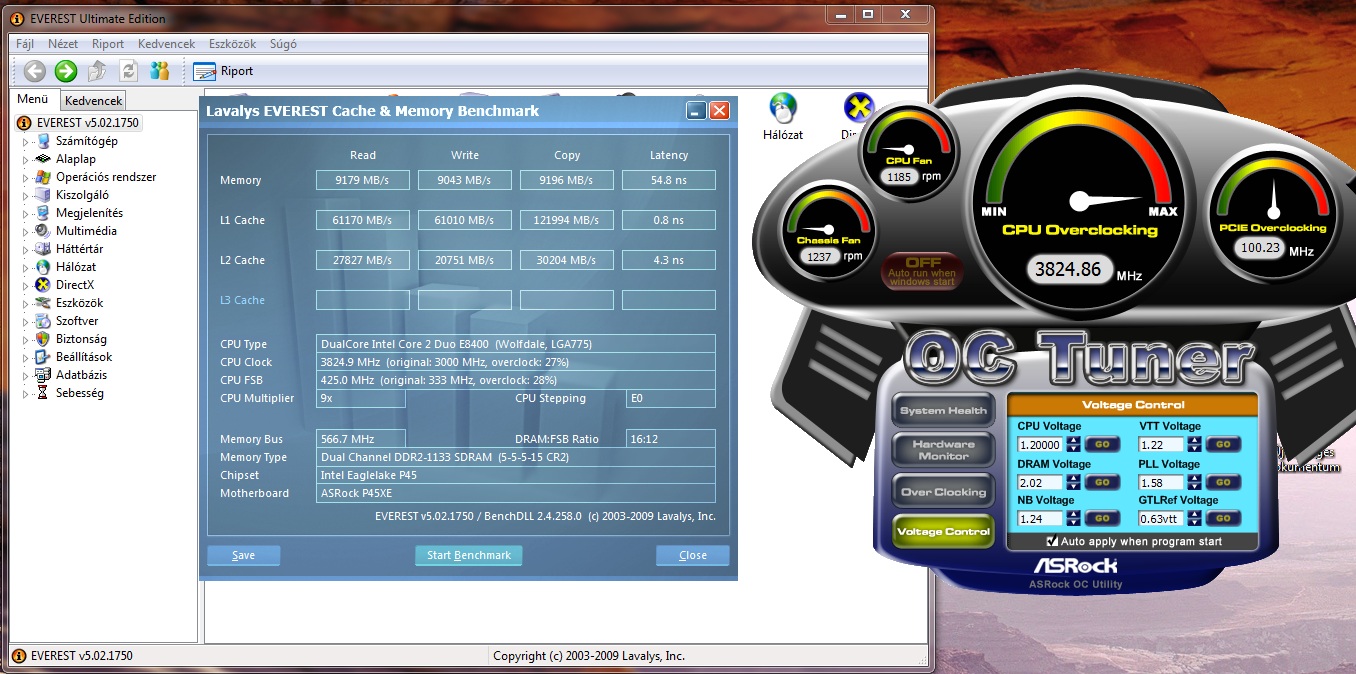
Task: Click Save in benchmark dialog
Action: [x=243, y=555]
